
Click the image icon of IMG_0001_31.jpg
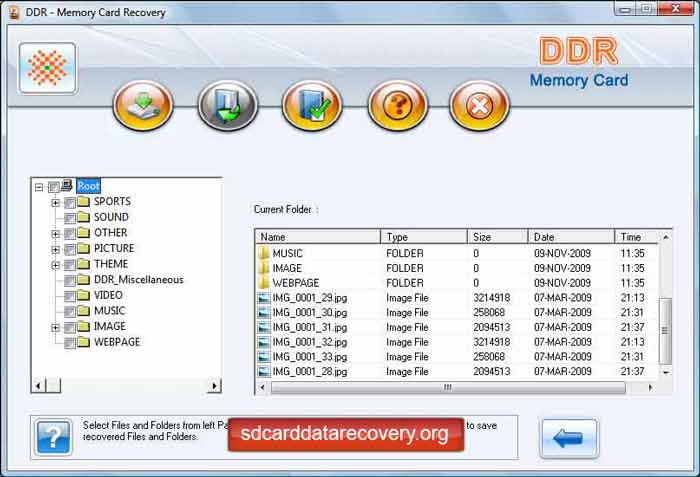click(x=264, y=327)
